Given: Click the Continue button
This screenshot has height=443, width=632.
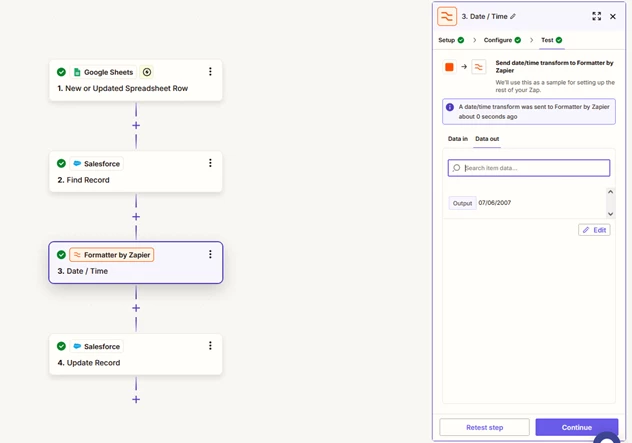Looking at the screenshot, I should 577,427.
